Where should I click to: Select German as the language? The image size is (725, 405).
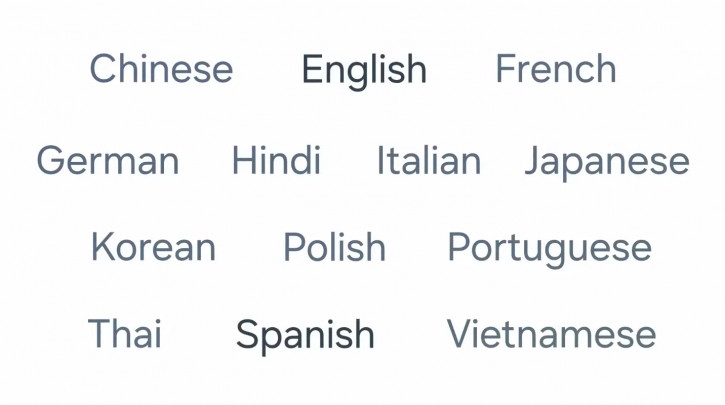coord(108,160)
